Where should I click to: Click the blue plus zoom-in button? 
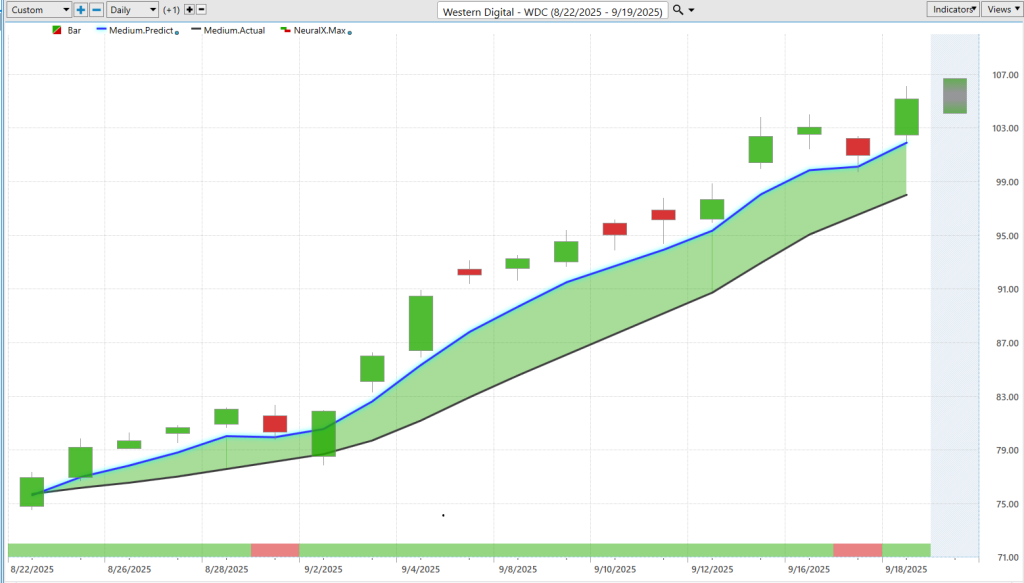click(x=81, y=9)
